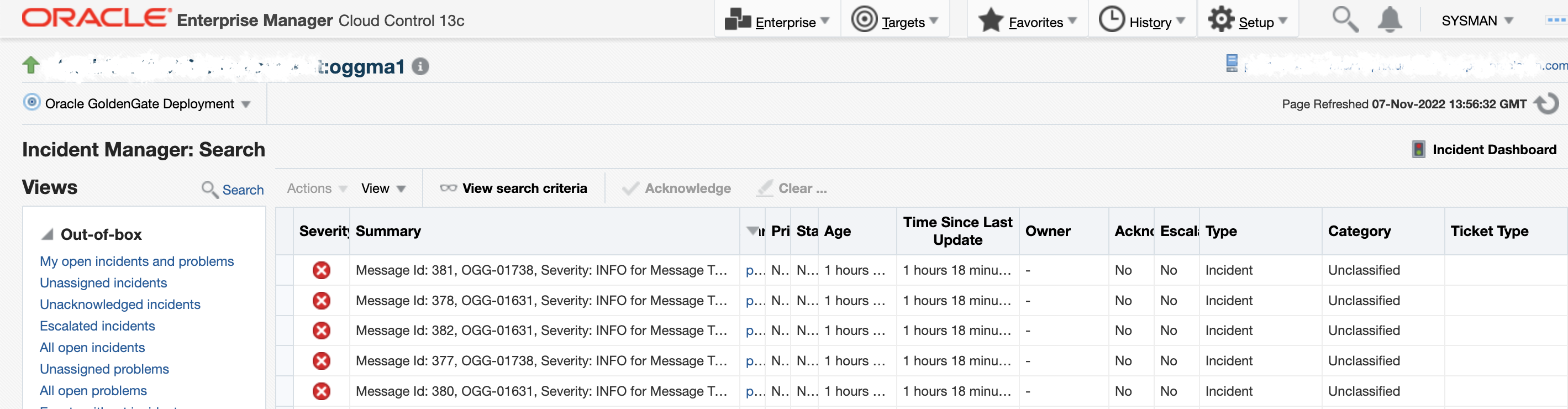Open Unassigned incidents view
The image size is (1568, 409).
[103, 283]
